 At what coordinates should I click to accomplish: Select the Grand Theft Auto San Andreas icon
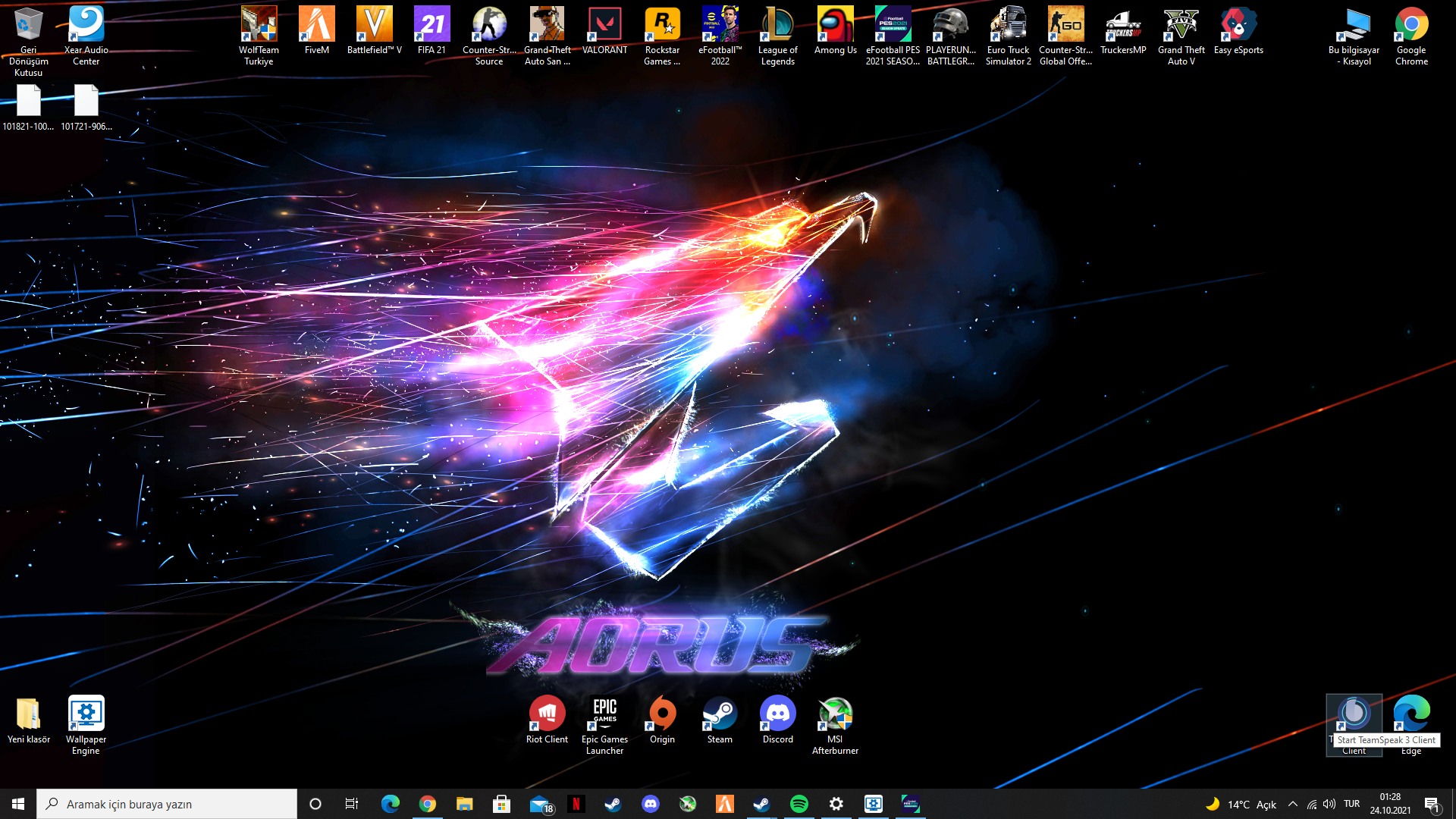coord(547,35)
